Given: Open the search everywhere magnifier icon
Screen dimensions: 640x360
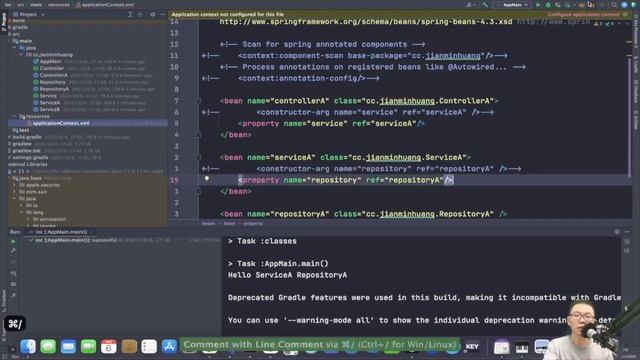Looking at the screenshot, I should [614, 4].
